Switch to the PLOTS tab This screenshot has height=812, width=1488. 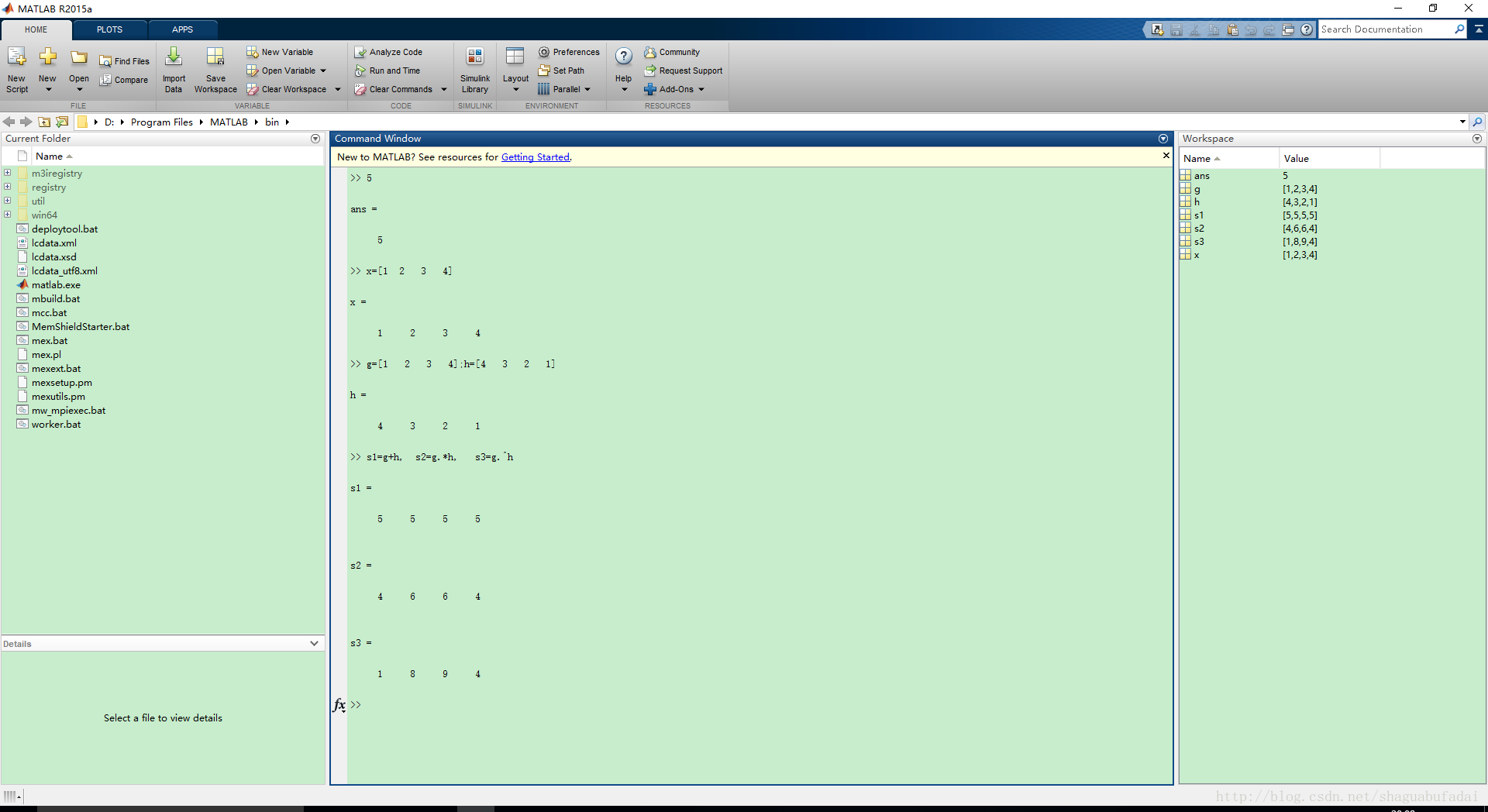[x=109, y=29]
